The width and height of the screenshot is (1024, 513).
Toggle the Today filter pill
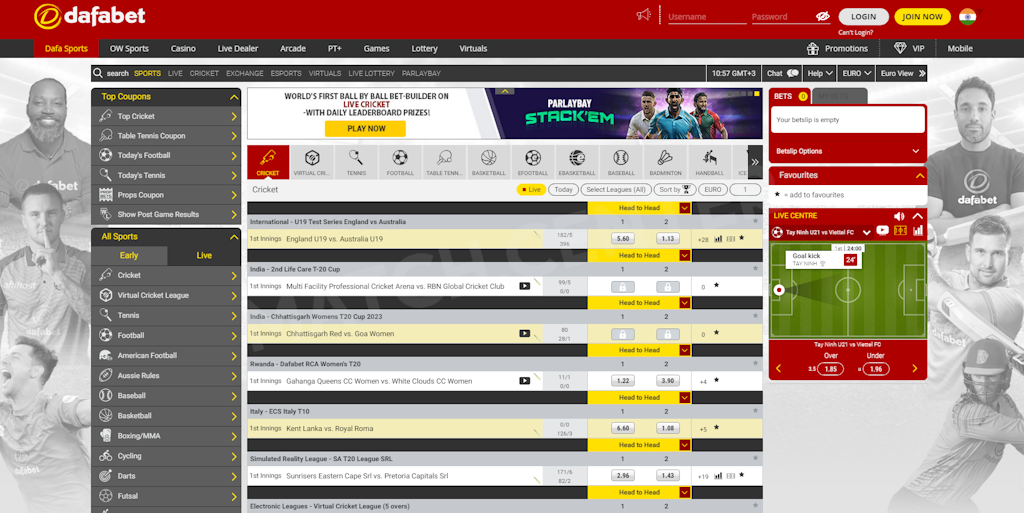pos(564,189)
